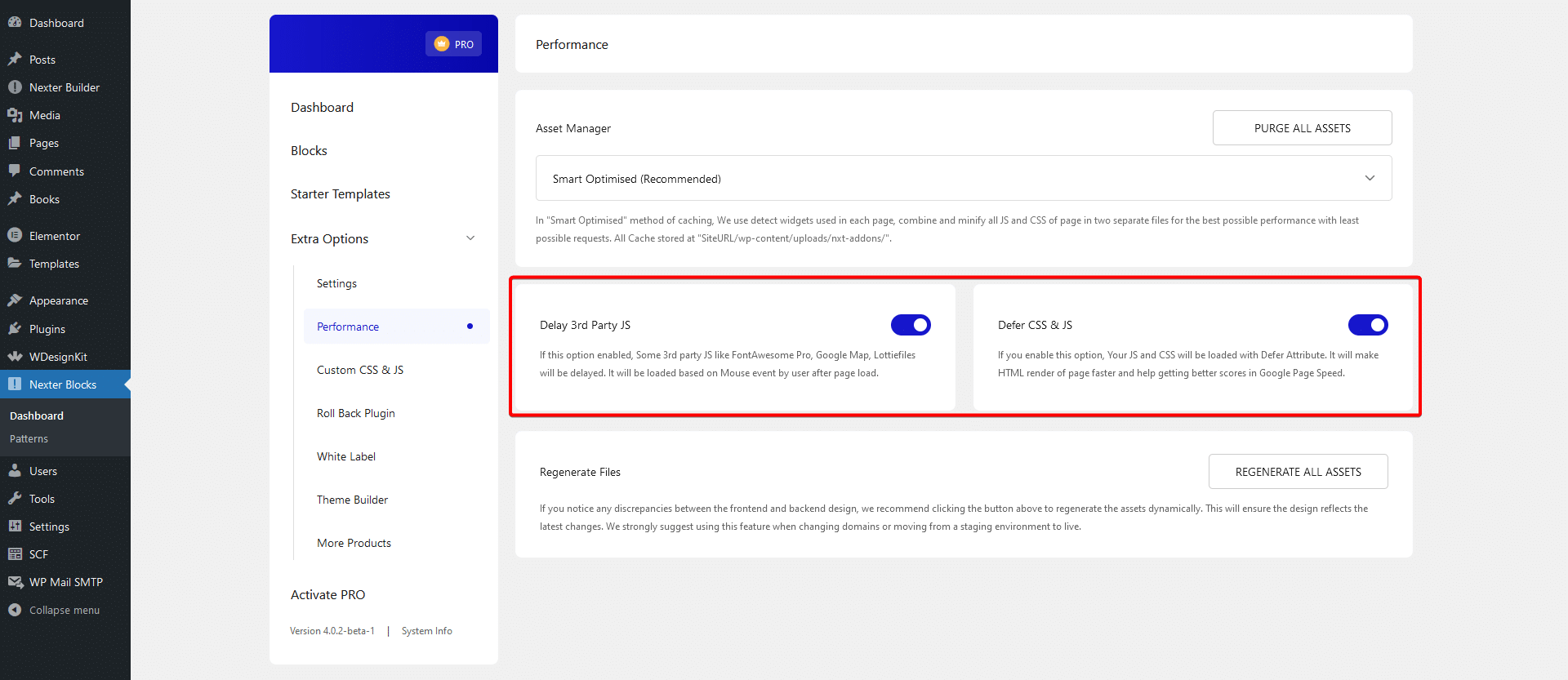This screenshot has width=1568, height=680.
Task: Click the Asset Manager label
Action: 573,128
